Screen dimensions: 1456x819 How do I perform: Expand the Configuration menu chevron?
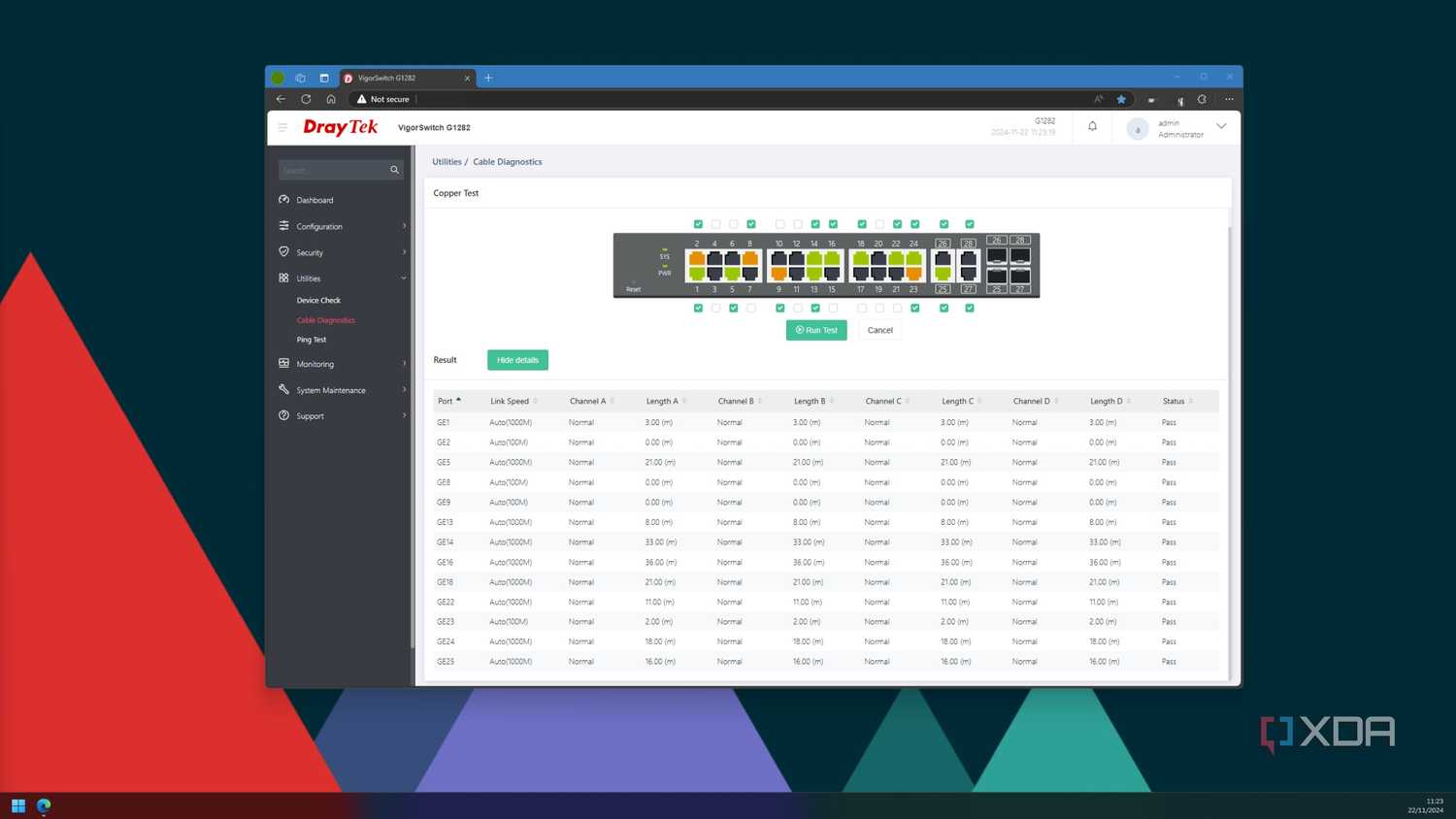point(404,226)
